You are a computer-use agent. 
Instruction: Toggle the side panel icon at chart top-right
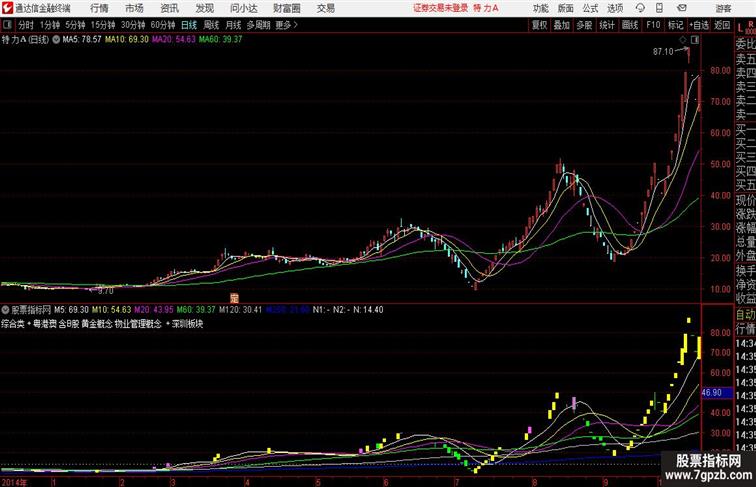(x=695, y=40)
